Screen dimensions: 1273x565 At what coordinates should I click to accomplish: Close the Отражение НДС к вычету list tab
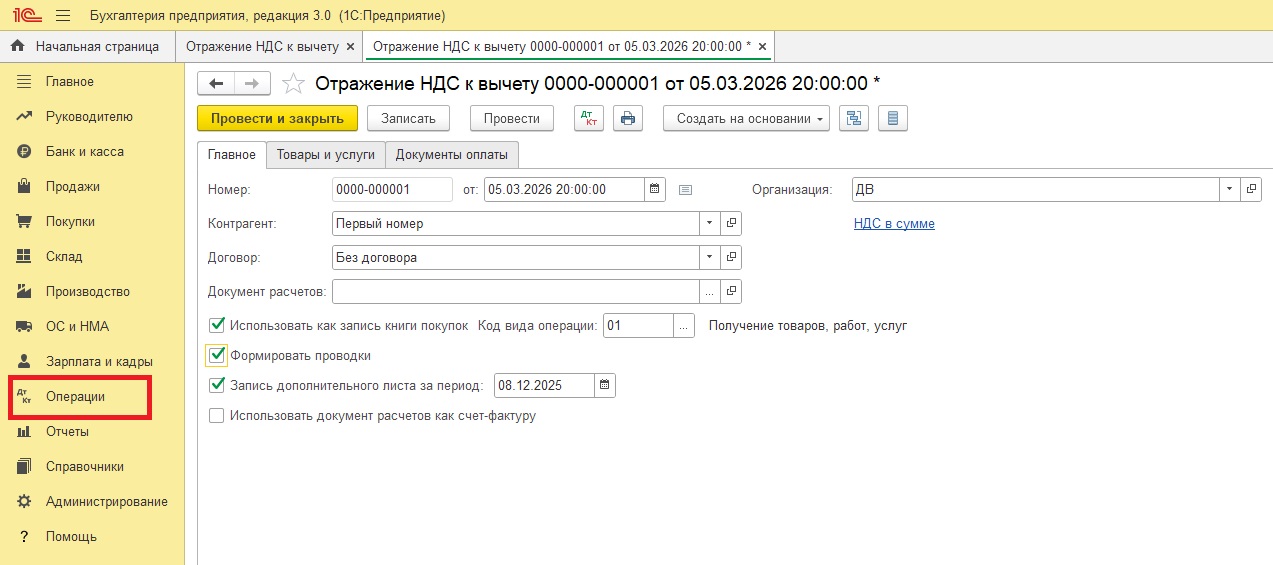349,46
